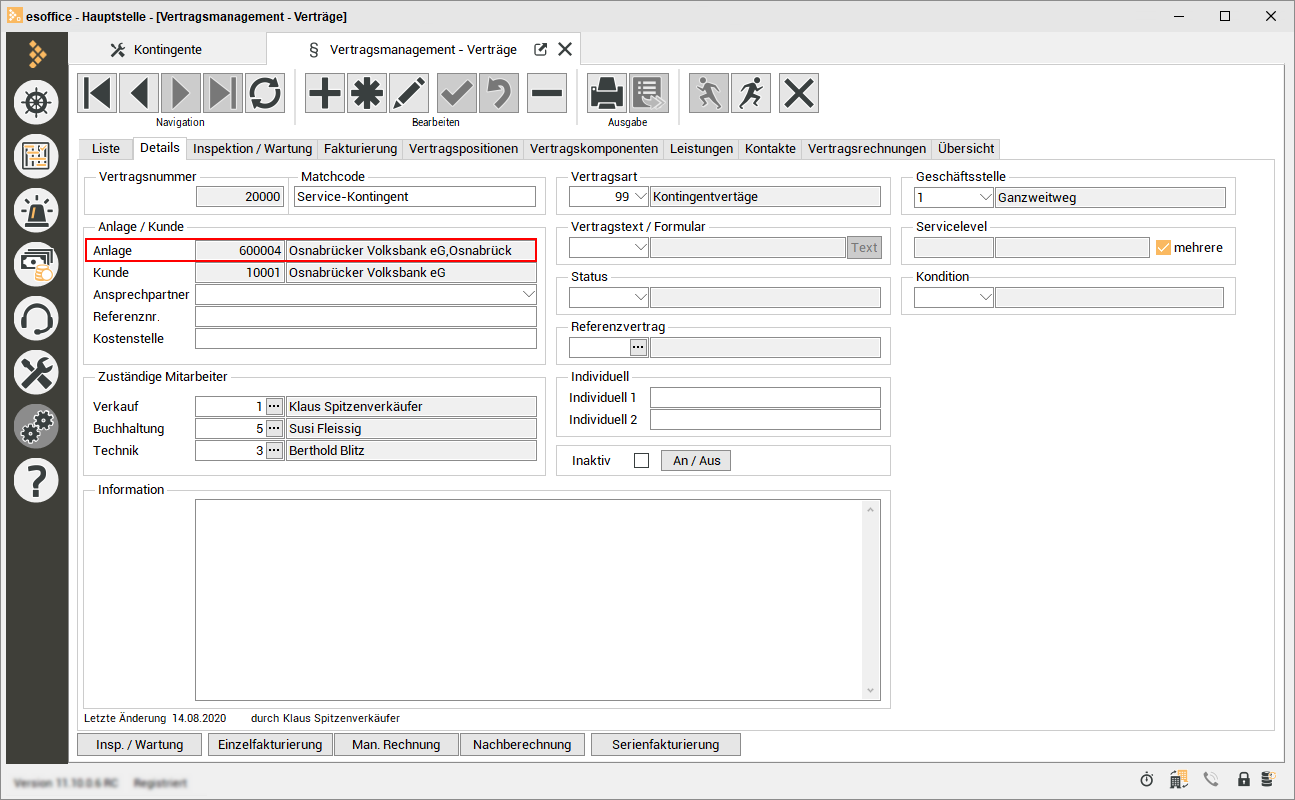The height and width of the screenshot is (800, 1295).
Task: Click the Man. Rechnung button
Action: coord(397,744)
